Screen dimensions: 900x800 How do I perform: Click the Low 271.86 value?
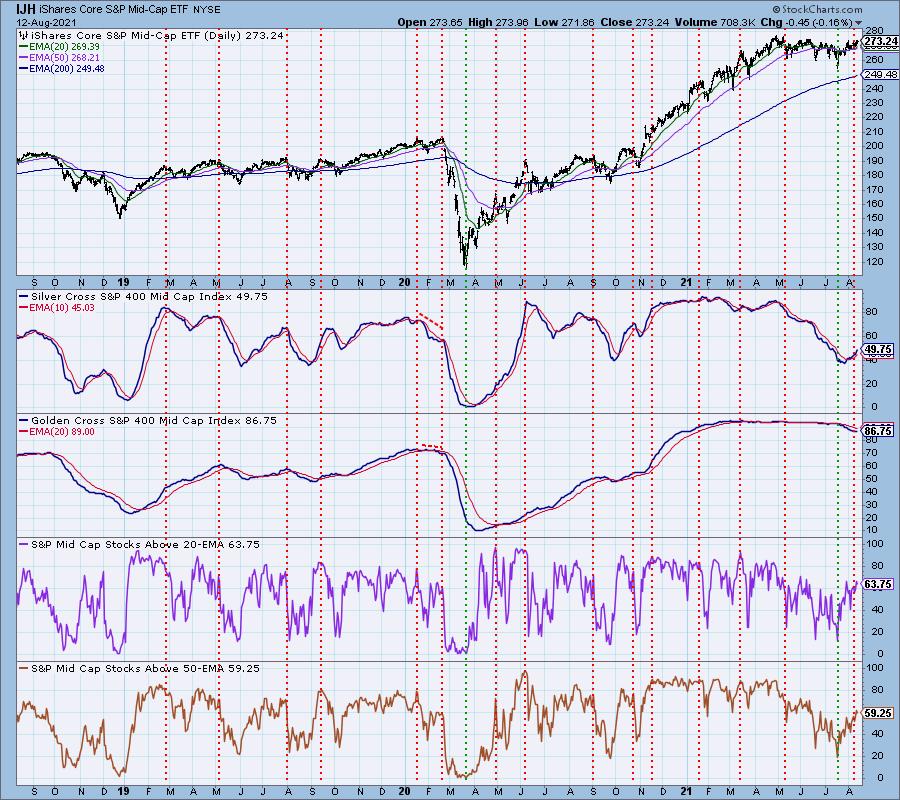(x=564, y=22)
